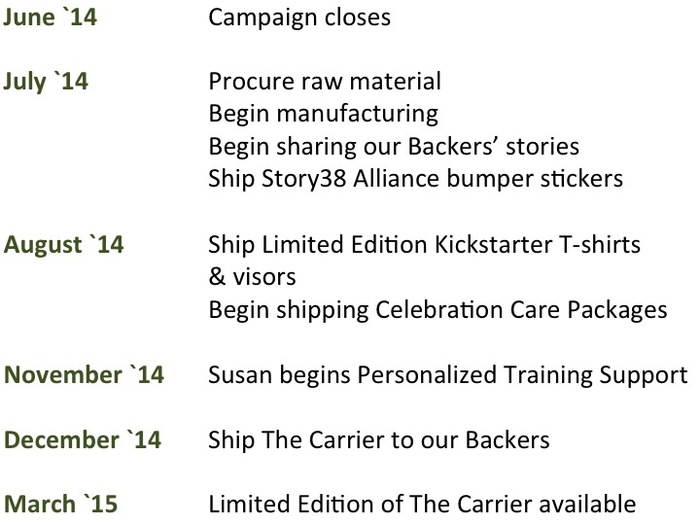Click Ship Story38 Alliance bumper stickers line
The image size is (700, 525).
point(415,179)
